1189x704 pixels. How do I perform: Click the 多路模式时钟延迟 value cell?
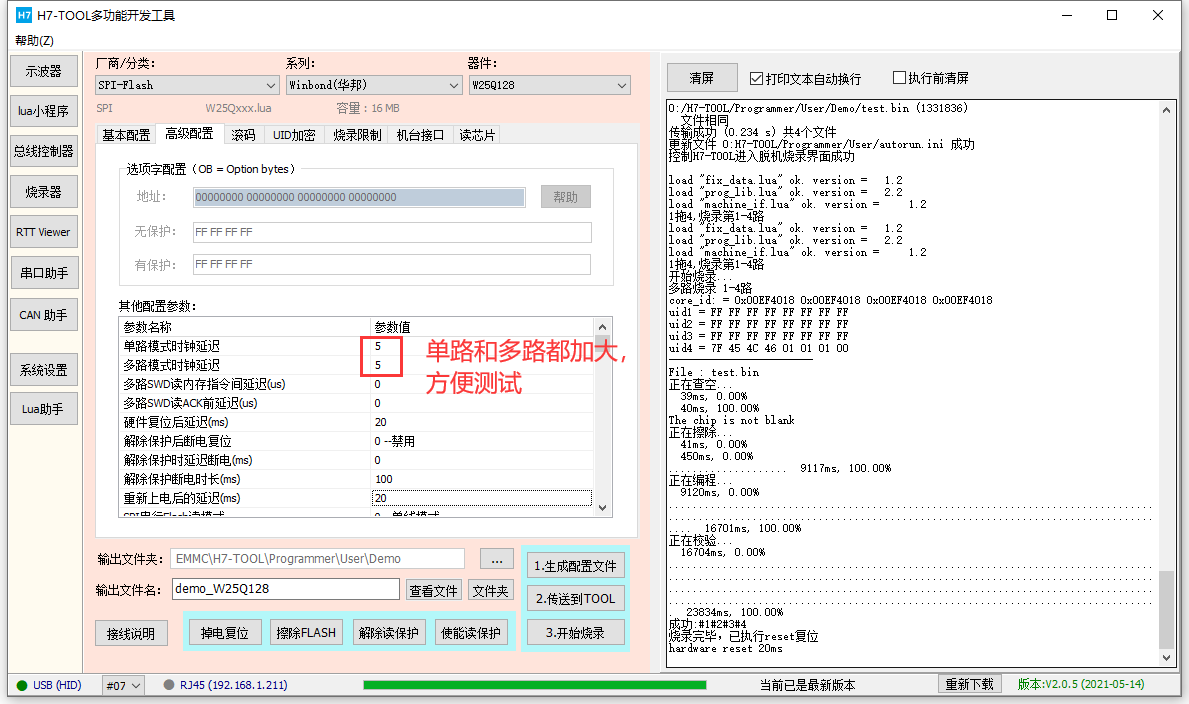[x=482, y=365]
